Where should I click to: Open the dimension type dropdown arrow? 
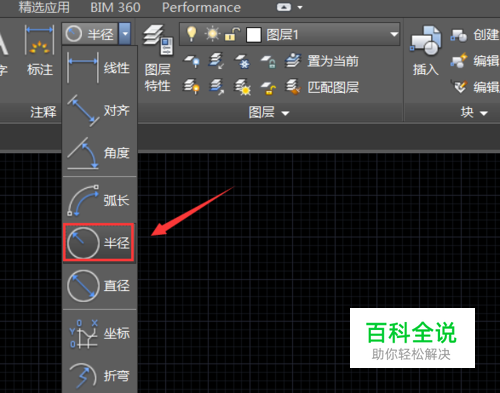(125, 34)
